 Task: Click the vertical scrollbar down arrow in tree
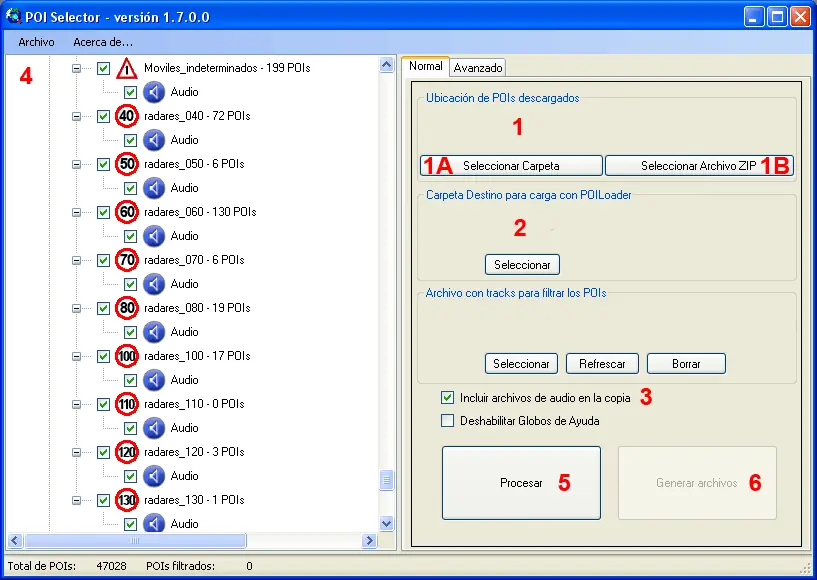click(387, 523)
